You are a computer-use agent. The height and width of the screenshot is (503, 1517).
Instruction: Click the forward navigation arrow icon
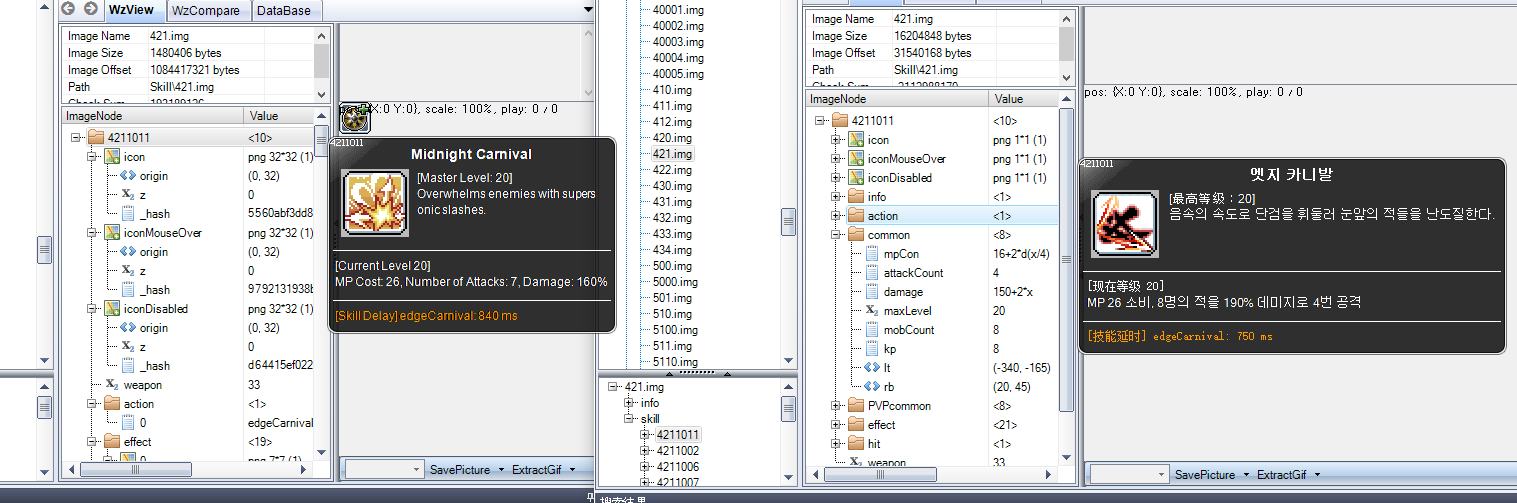[90, 9]
